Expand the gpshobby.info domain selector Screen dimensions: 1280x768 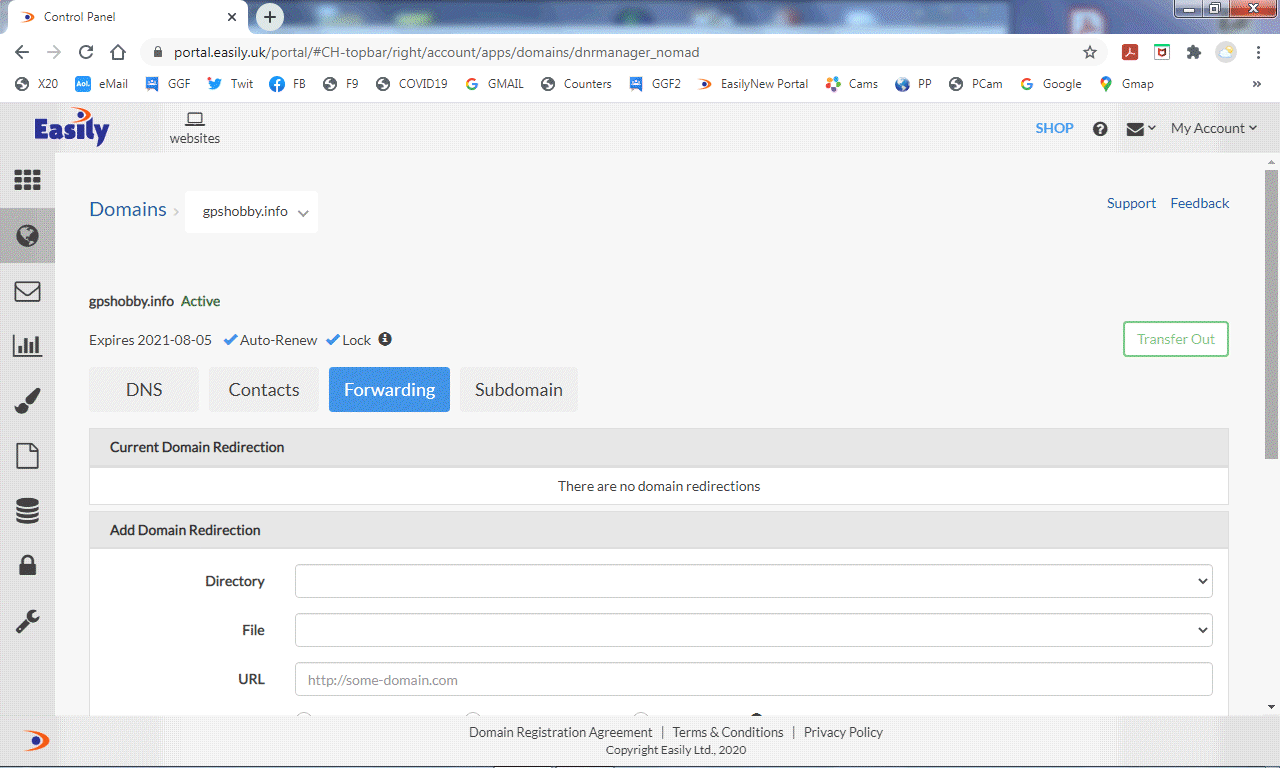click(x=252, y=212)
